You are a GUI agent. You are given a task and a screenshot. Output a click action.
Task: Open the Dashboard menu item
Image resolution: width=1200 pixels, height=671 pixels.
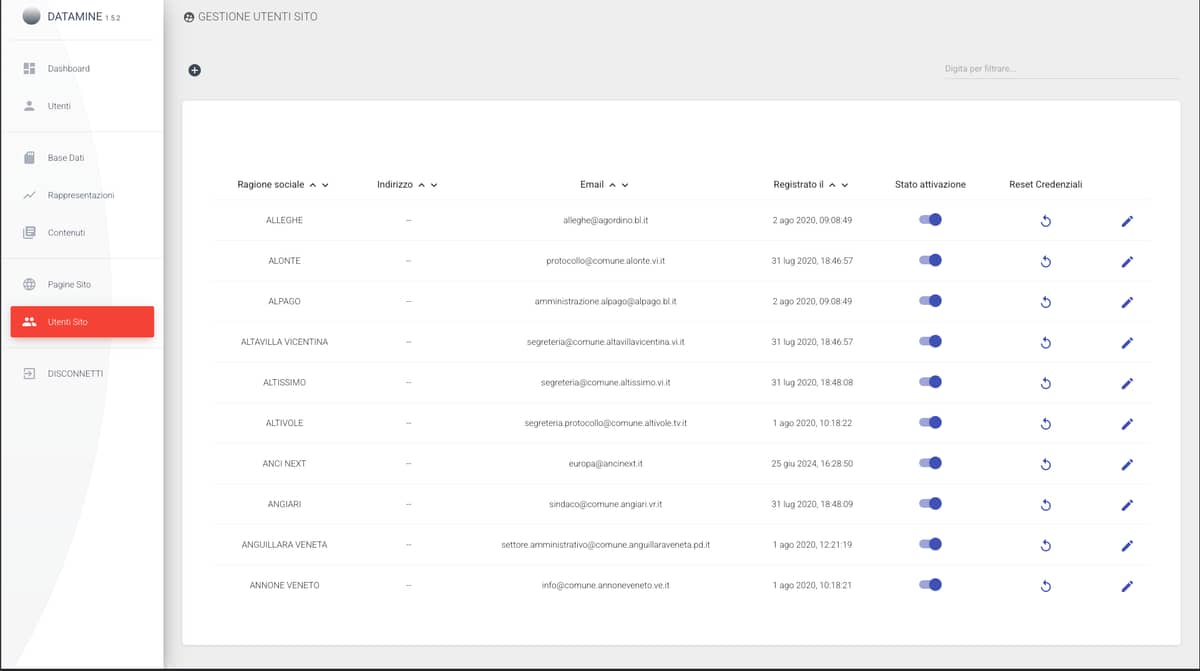[82, 68]
